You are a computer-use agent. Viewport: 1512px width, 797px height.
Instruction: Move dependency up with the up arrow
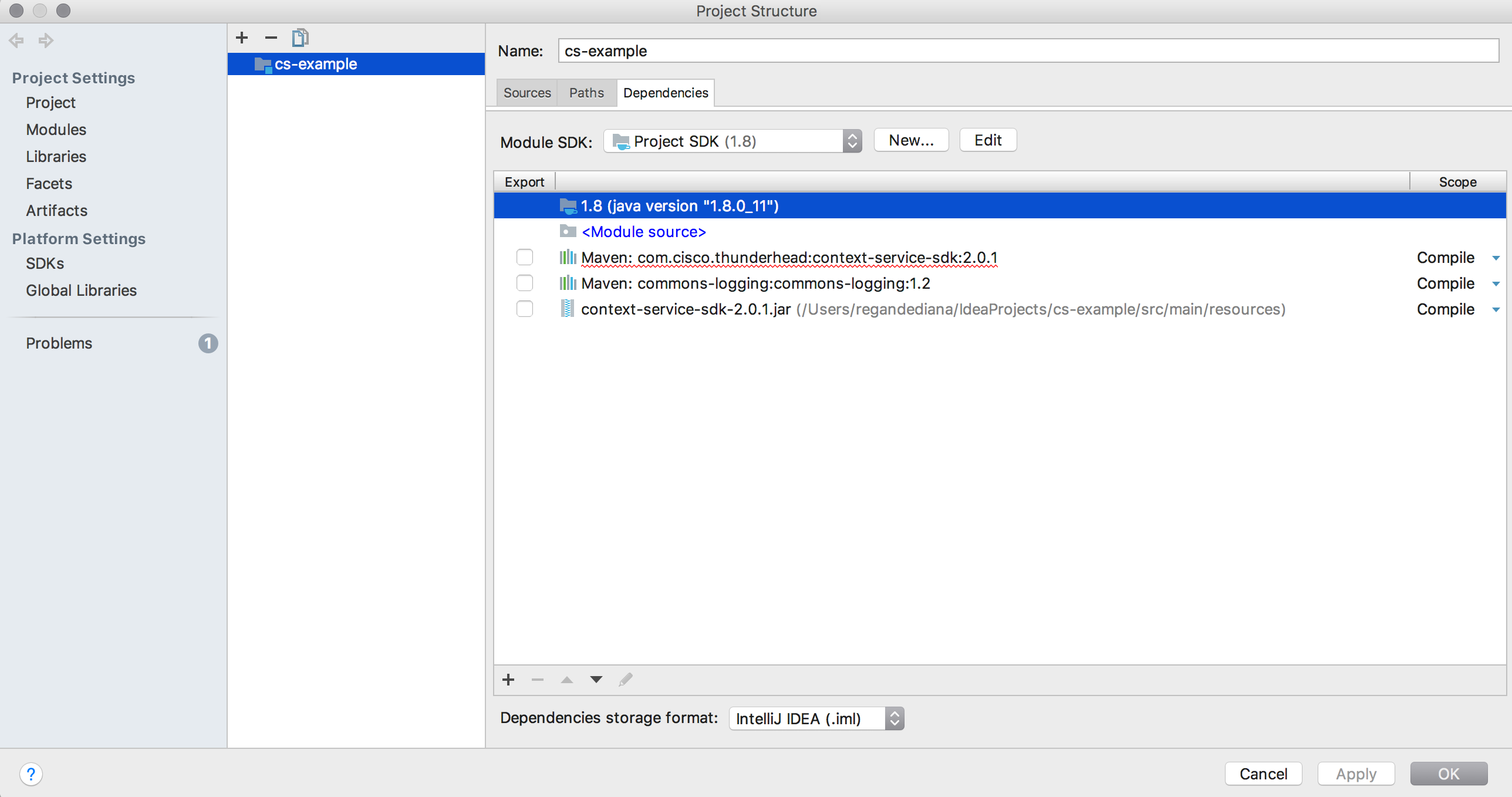point(567,680)
